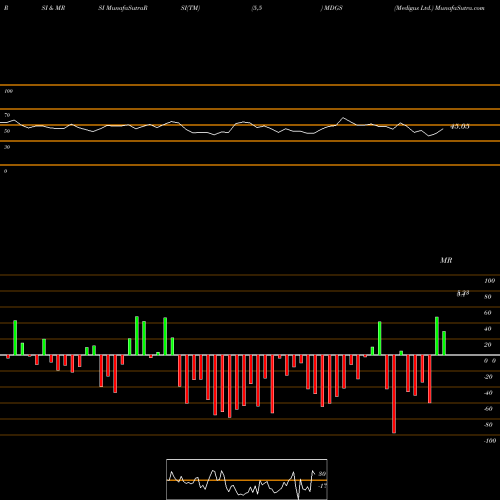Click the 40 label on MR axis
The image size is (500, 500).
click(488, 329)
